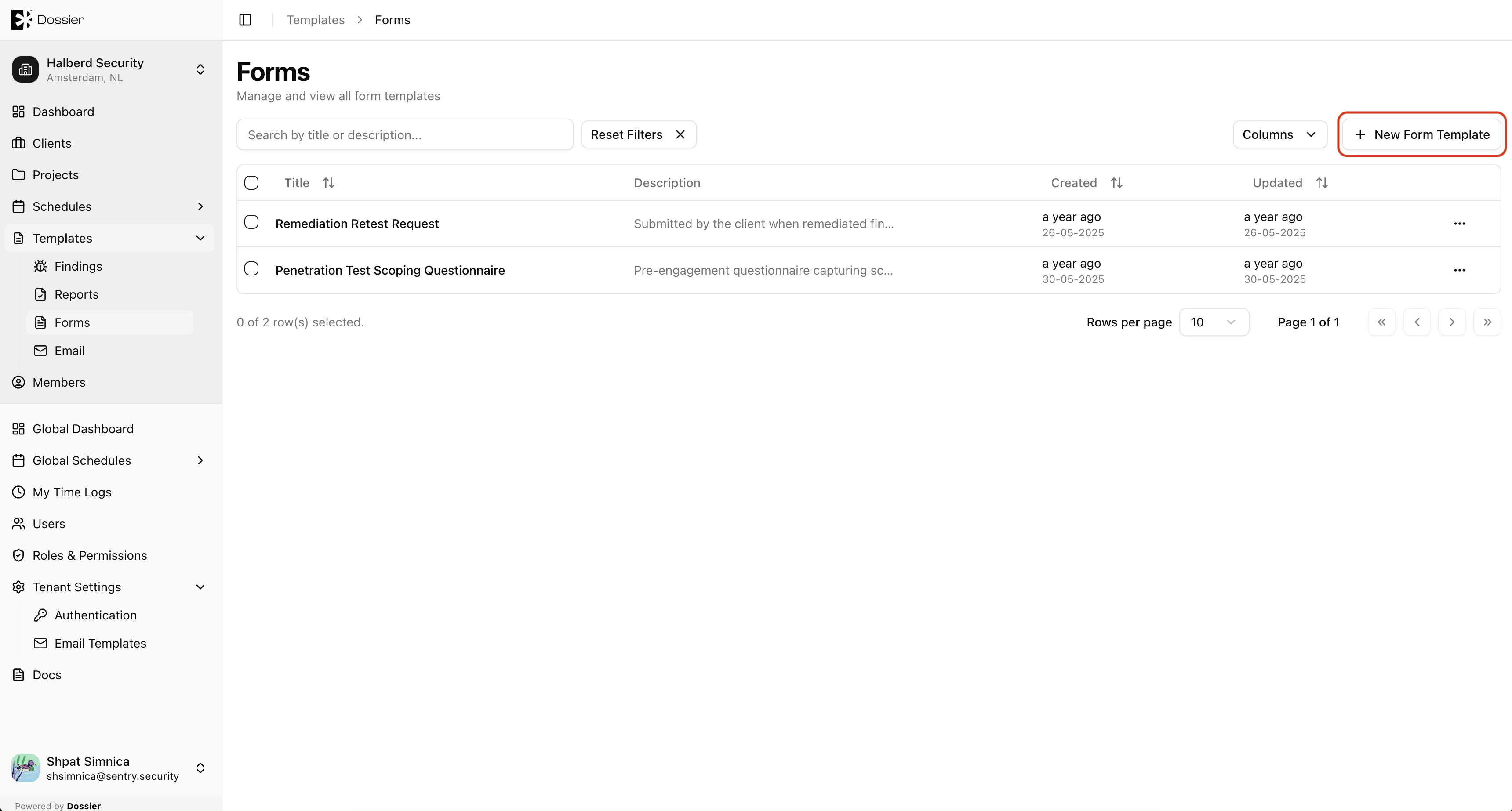Open the user account menu chevron
This screenshot has width=1512, height=811.
(200, 768)
